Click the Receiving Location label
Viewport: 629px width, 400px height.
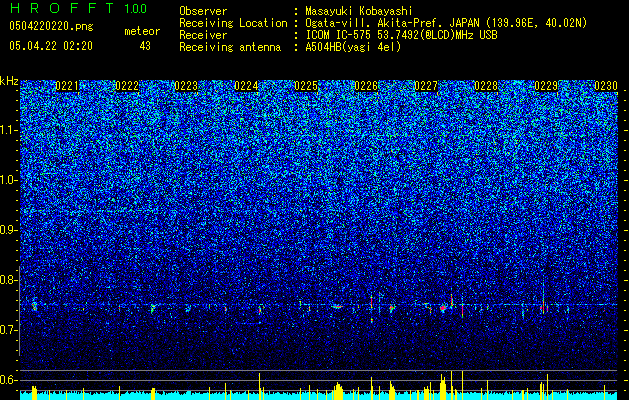[233, 23]
